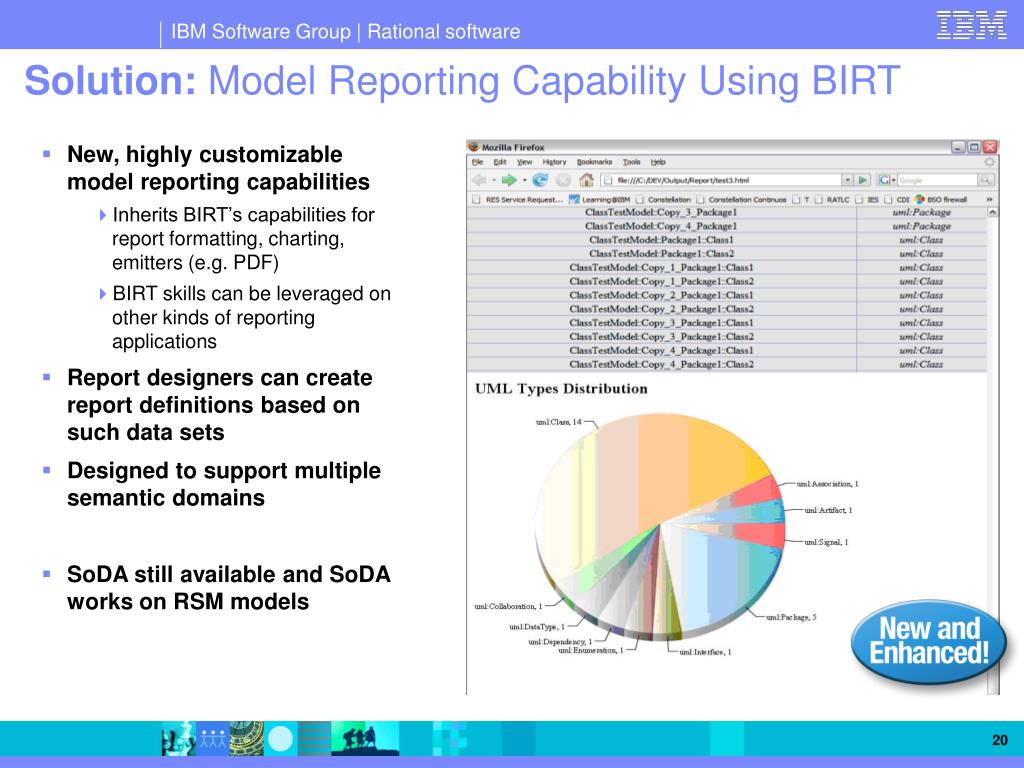This screenshot has height=768, width=1024.
Task: Select the ClassTestModel::Copy_4_Package1::Class2 cell
Action: point(661,364)
